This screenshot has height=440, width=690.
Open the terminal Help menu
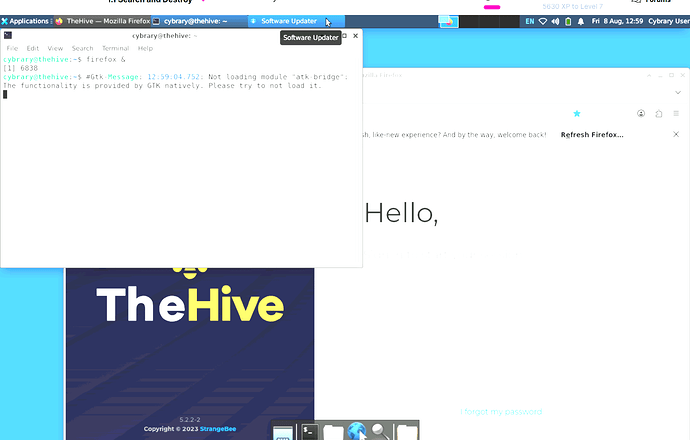pos(145,48)
